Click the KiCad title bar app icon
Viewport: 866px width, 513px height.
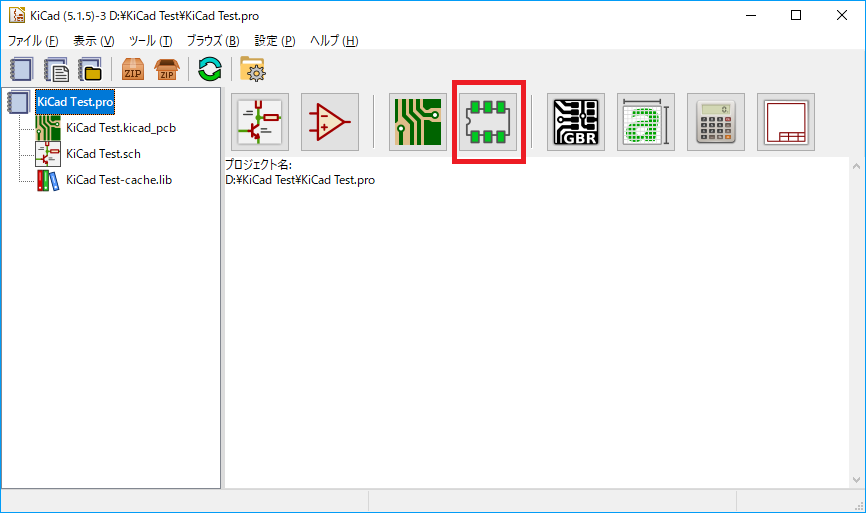[17, 15]
